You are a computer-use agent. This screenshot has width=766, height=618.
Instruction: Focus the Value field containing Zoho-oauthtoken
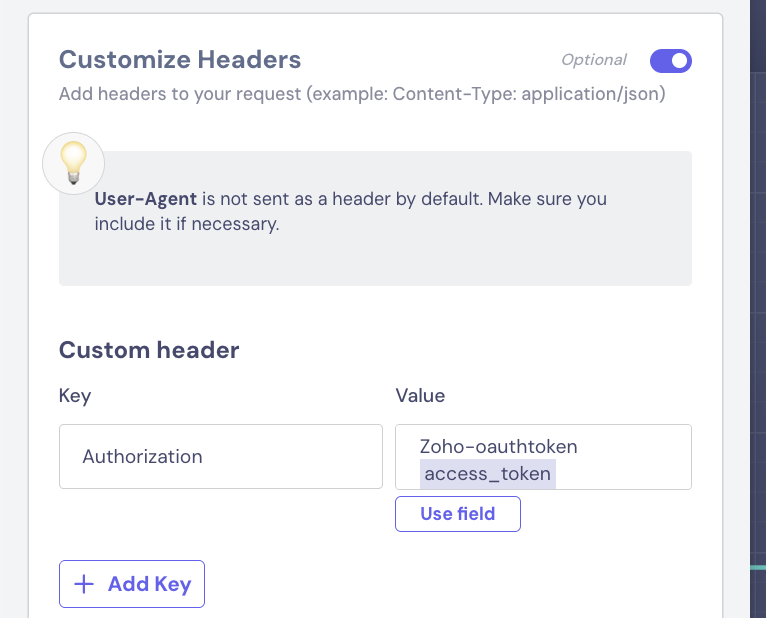point(543,456)
